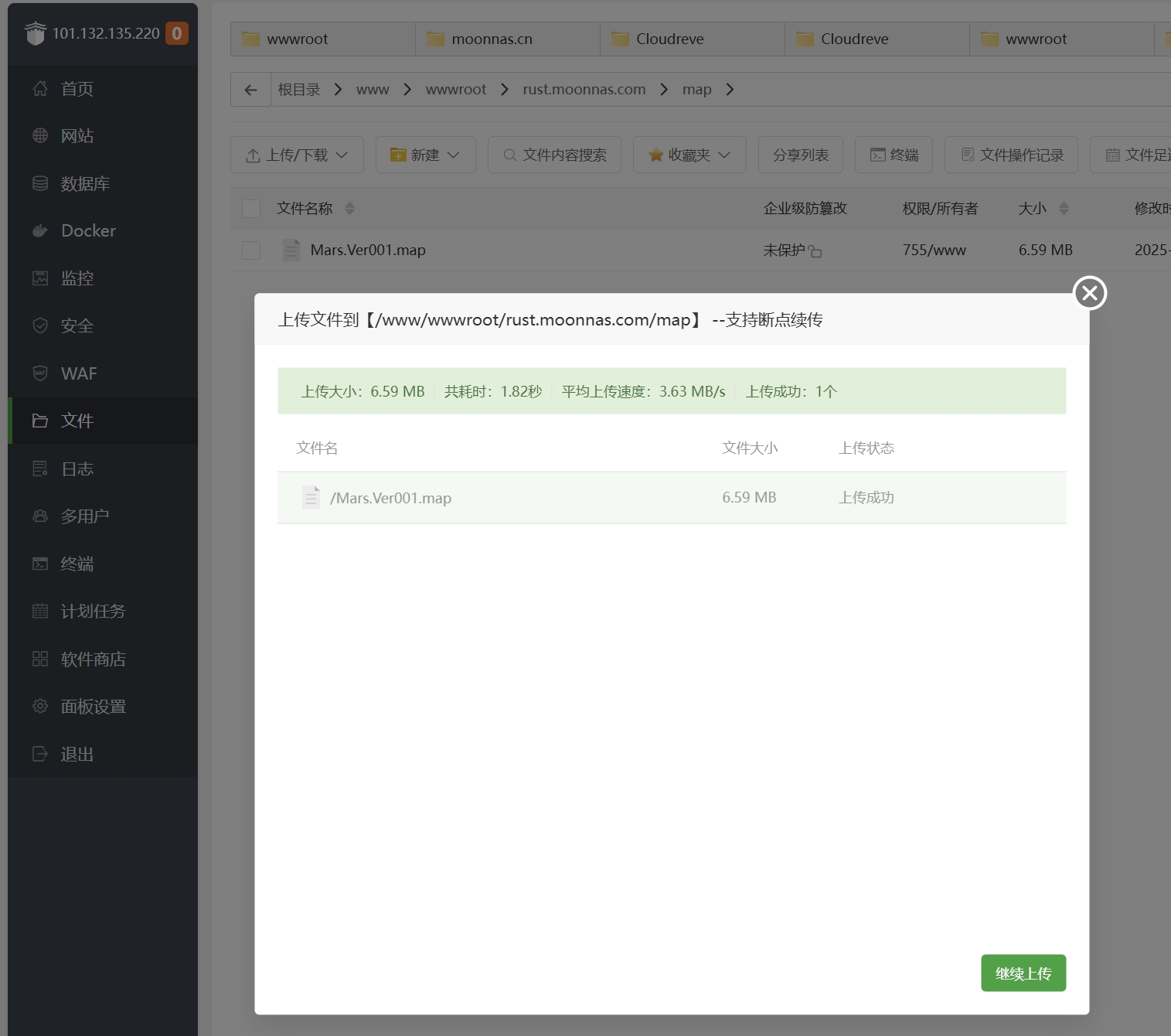
Task: Switch to the first wwwroot folder tab
Action: click(323, 39)
